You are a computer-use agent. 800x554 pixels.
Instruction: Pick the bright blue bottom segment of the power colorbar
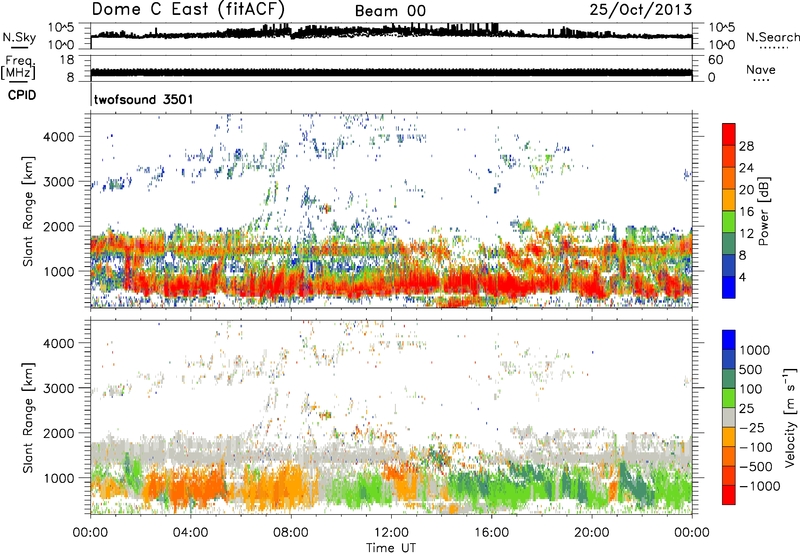(729, 287)
